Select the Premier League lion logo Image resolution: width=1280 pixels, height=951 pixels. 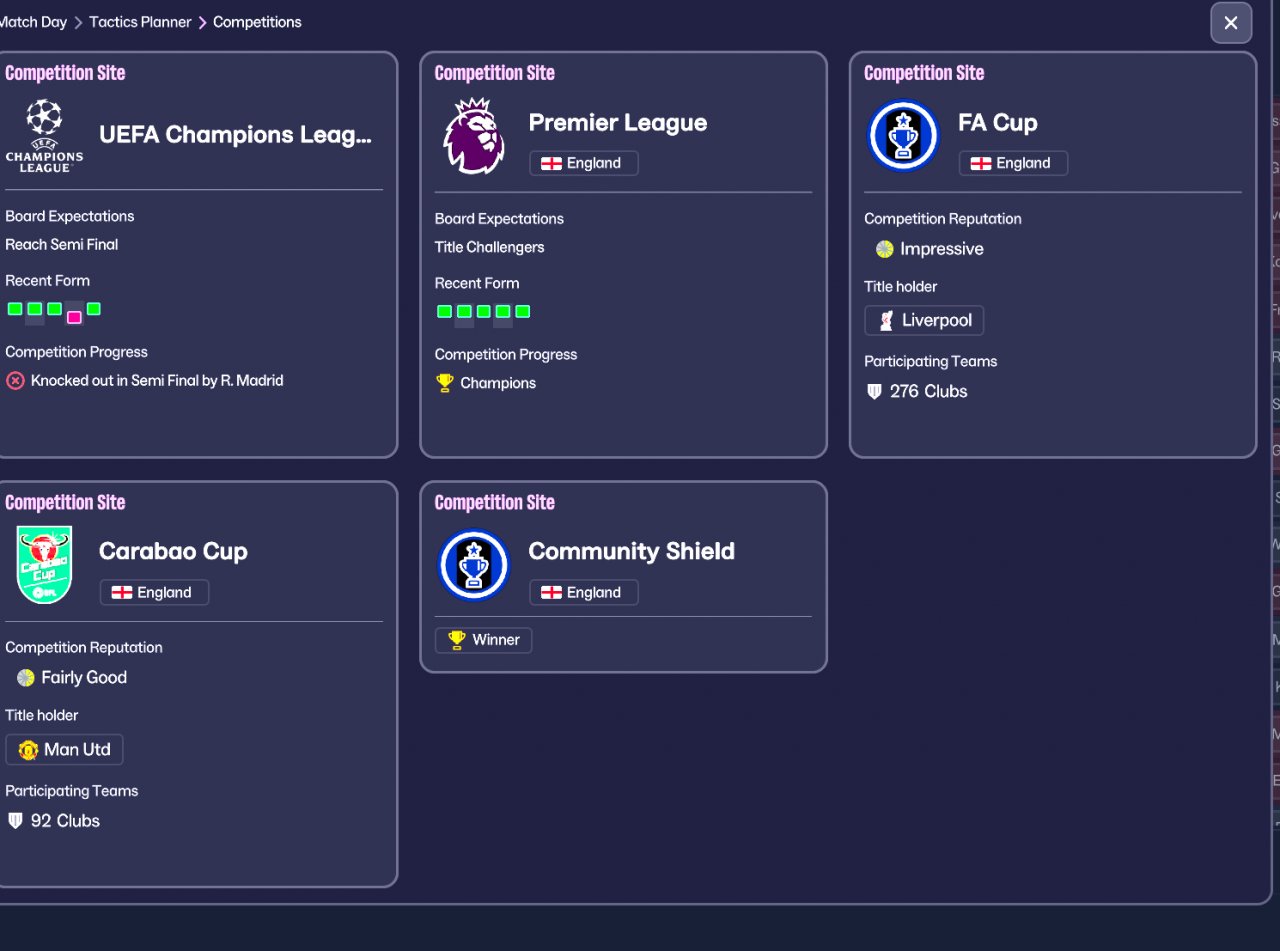tap(474, 136)
